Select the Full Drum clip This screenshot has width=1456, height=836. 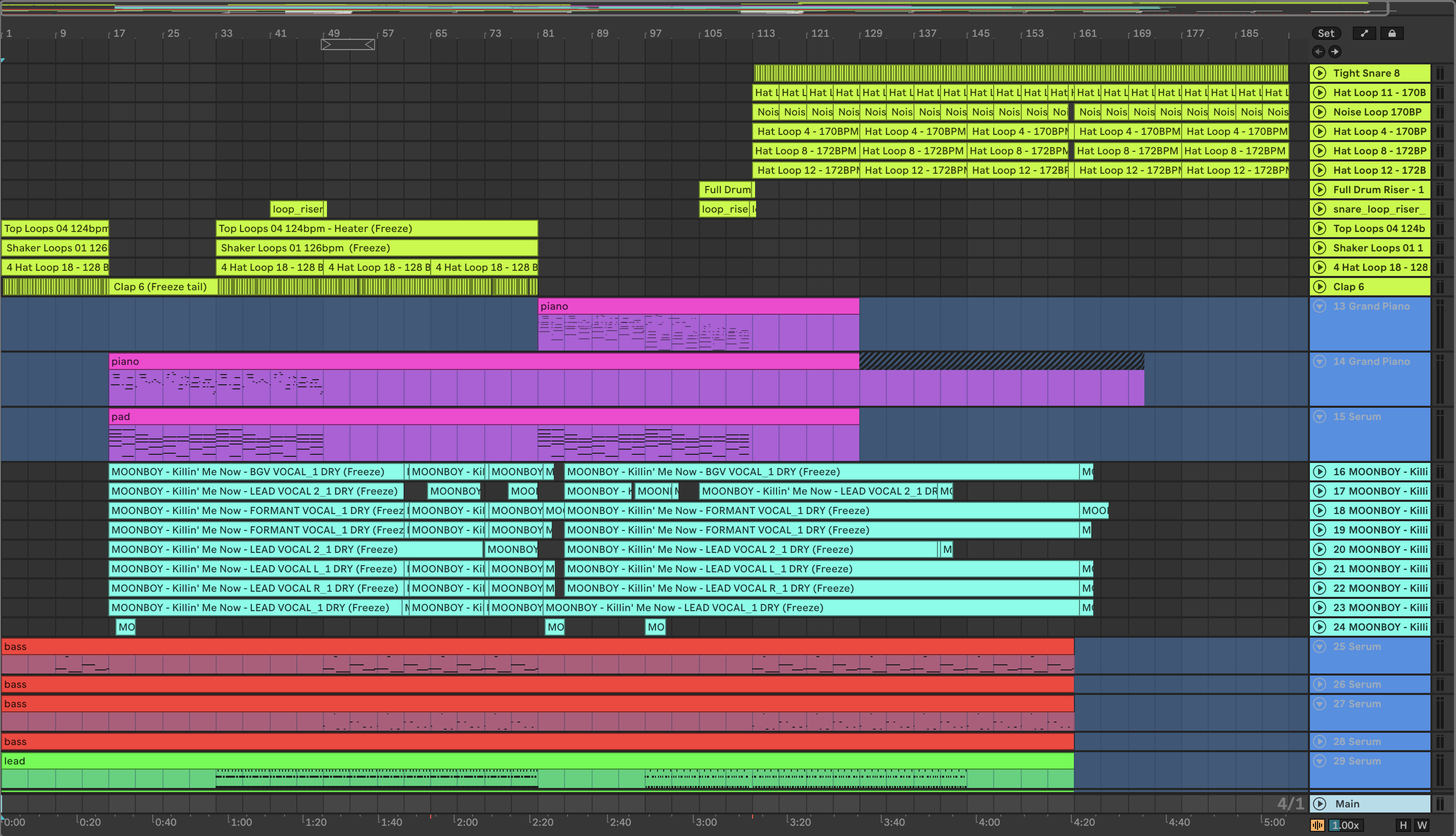coord(726,190)
